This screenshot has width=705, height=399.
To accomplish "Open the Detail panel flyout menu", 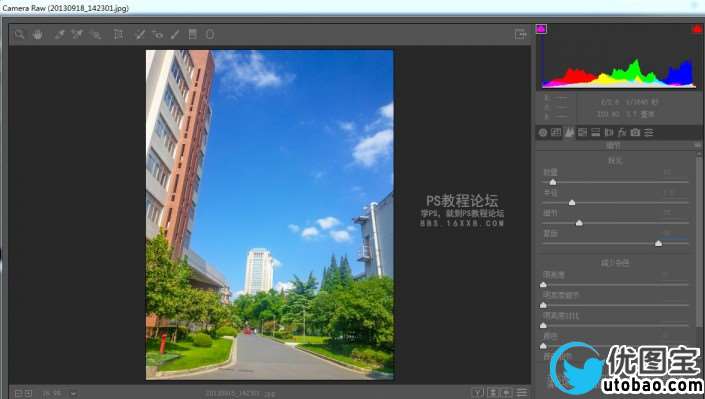I will click(697, 145).
